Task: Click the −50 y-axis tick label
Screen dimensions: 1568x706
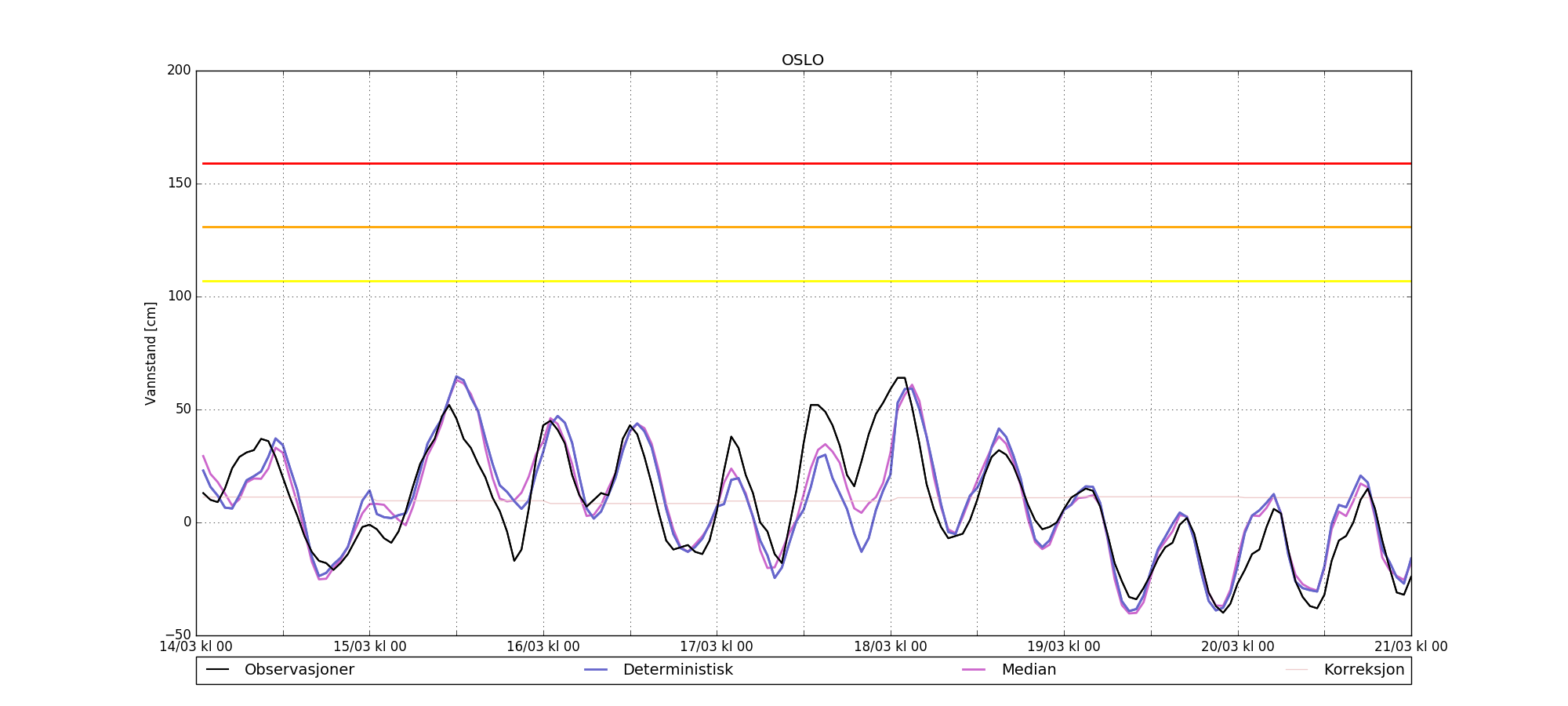Action: click(176, 635)
